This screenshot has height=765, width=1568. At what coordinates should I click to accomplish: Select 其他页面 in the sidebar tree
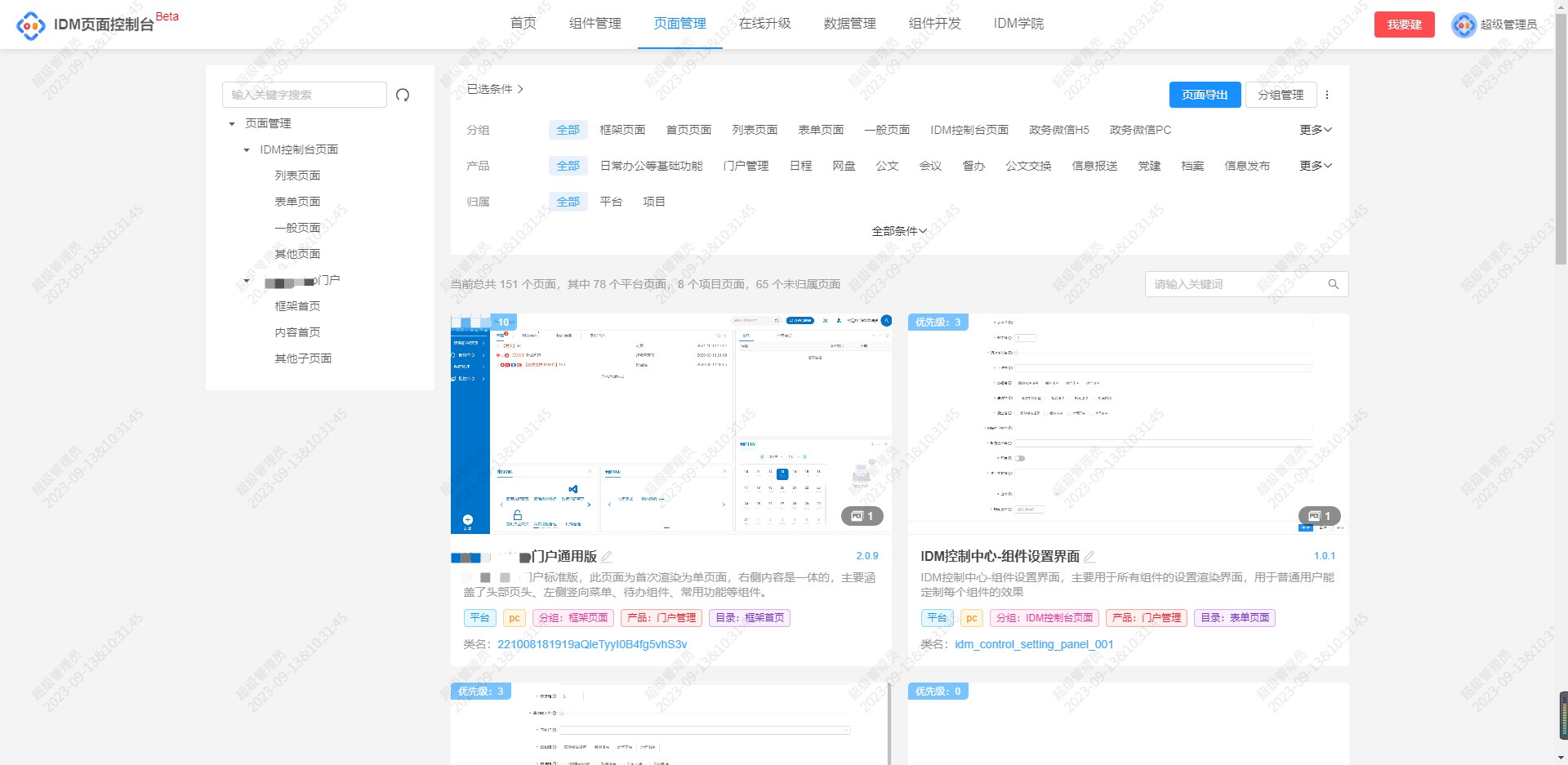click(297, 254)
